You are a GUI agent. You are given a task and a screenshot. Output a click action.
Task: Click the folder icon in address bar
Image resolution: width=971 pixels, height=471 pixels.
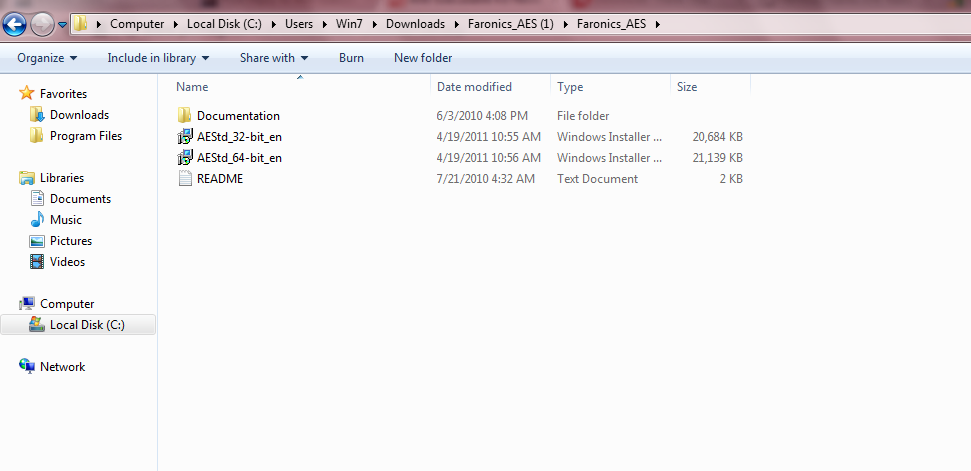(80, 24)
